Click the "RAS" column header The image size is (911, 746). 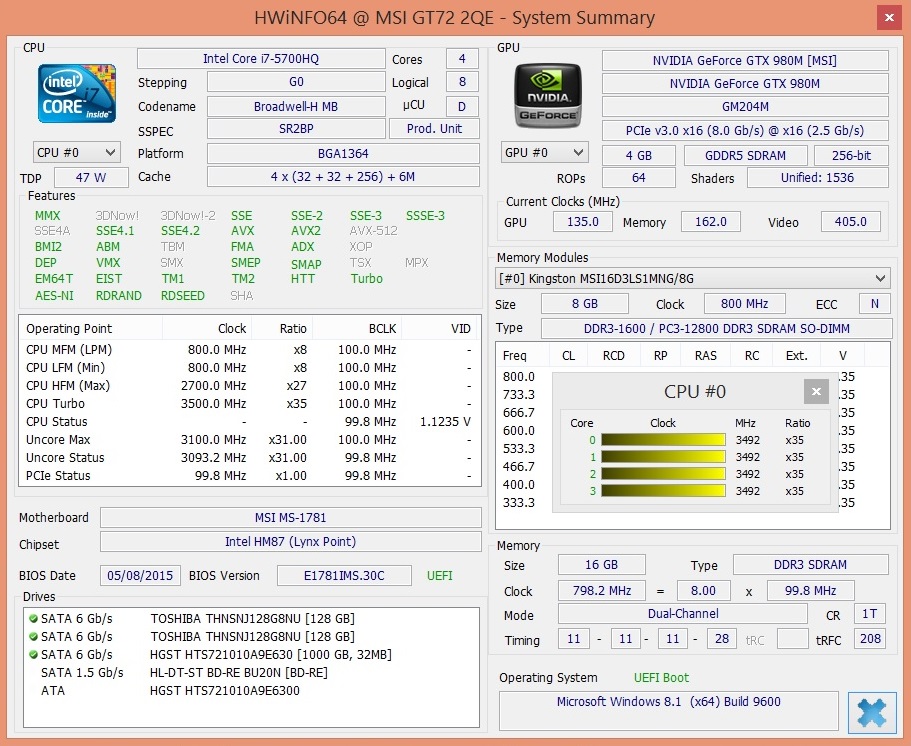pyautogui.click(x=706, y=356)
